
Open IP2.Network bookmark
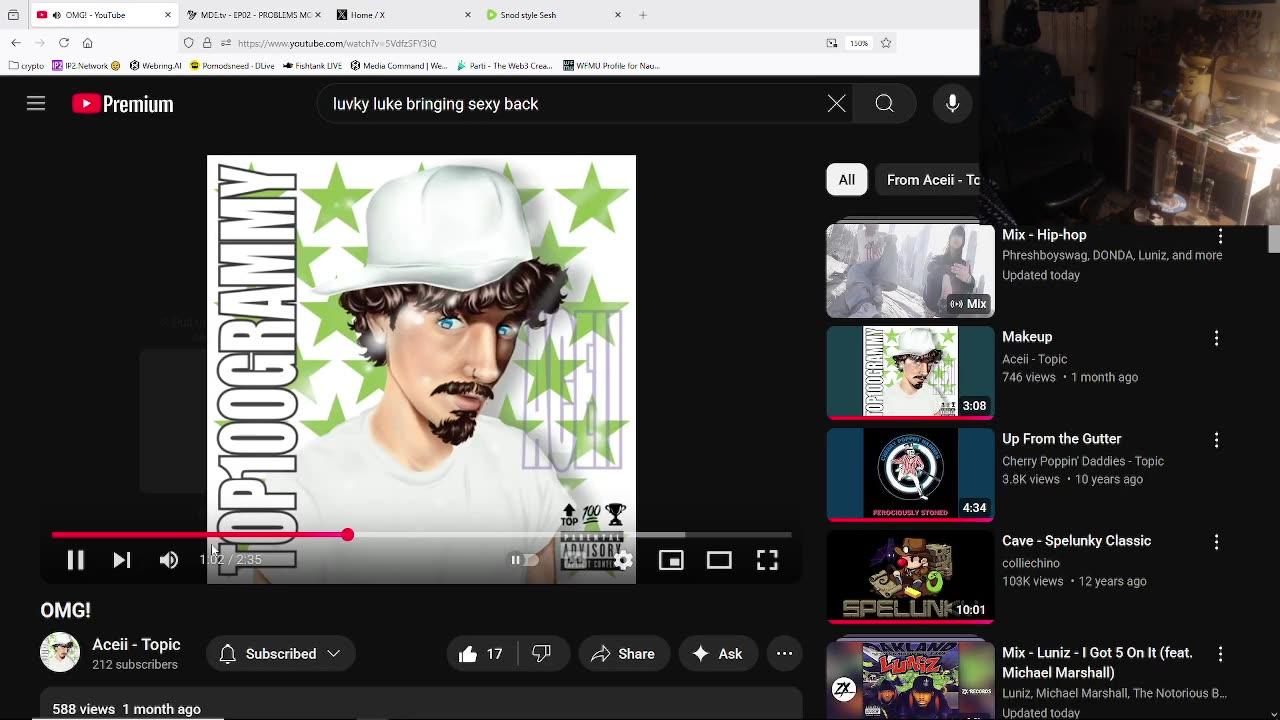[x=85, y=66]
